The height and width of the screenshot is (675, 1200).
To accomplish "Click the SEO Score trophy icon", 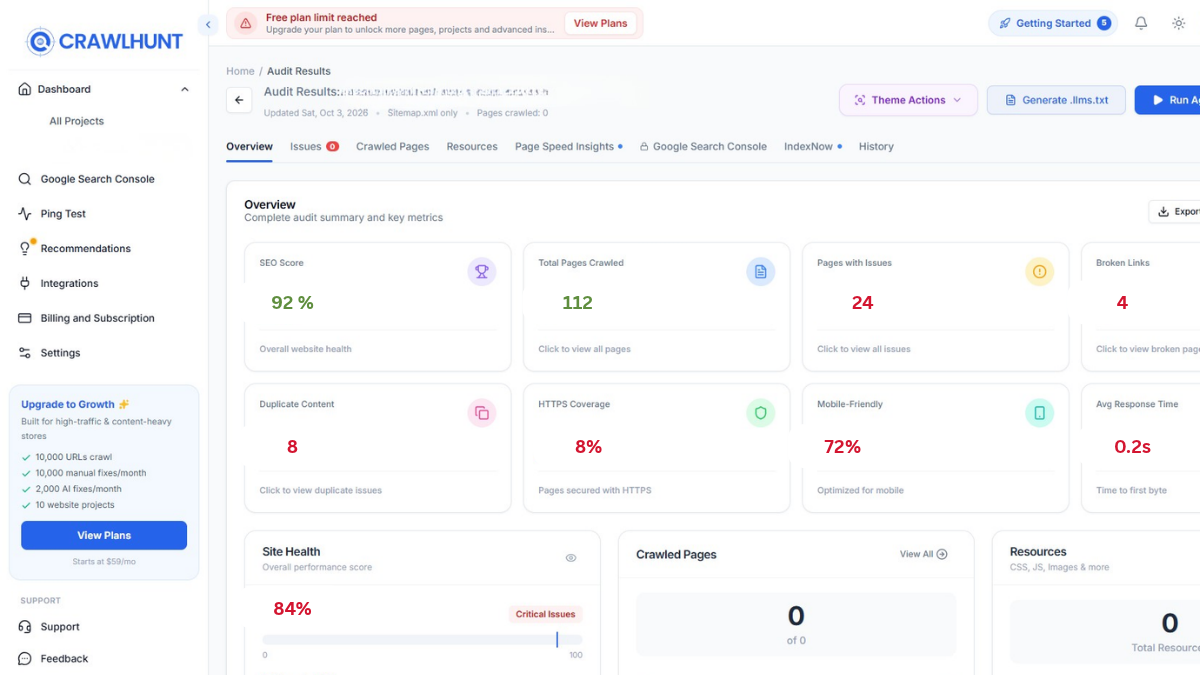I will [x=482, y=271].
